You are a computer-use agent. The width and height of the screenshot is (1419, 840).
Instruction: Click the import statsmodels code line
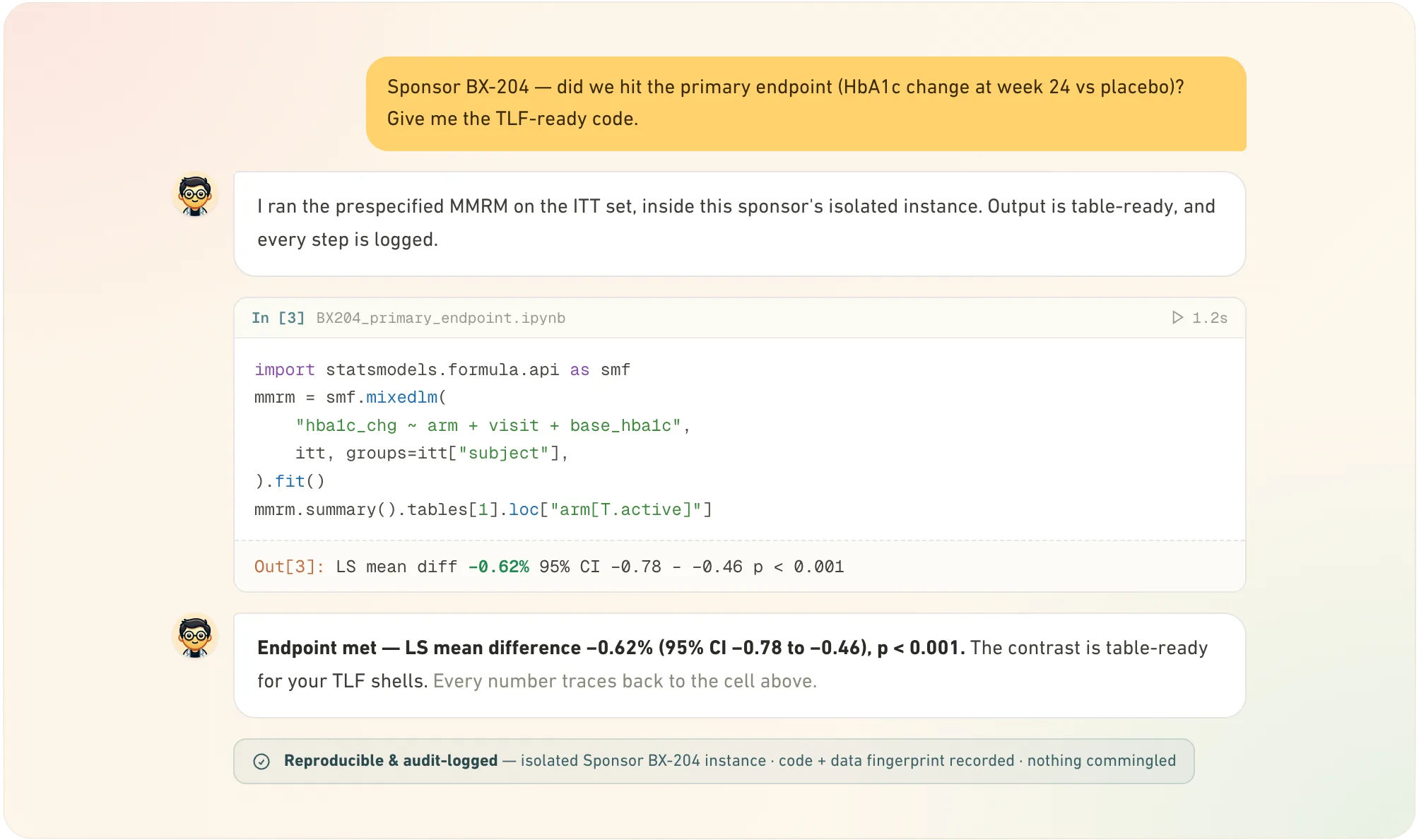pyautogui.click(x=442, y=369)
